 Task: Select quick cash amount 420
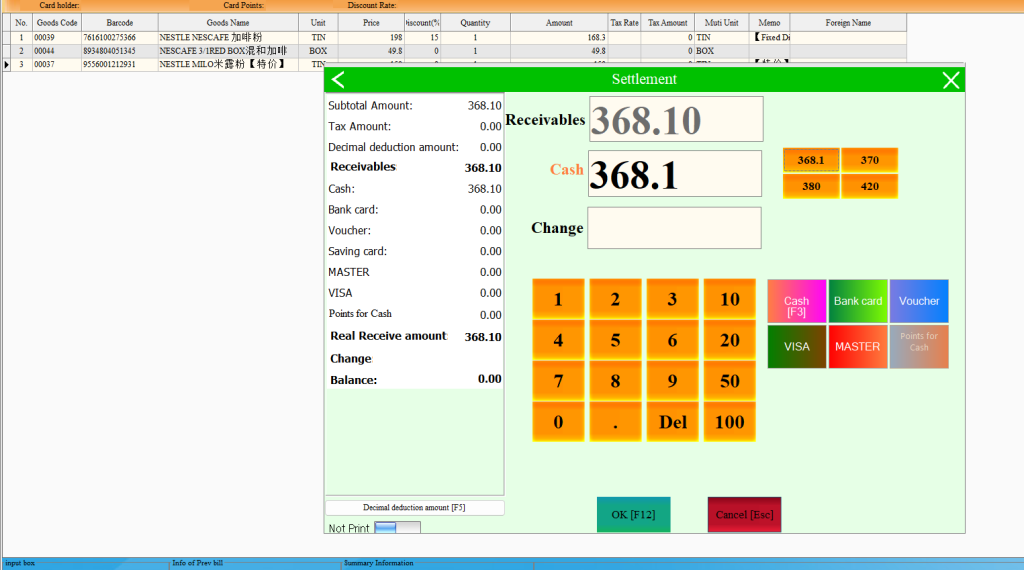pos(869,186)
